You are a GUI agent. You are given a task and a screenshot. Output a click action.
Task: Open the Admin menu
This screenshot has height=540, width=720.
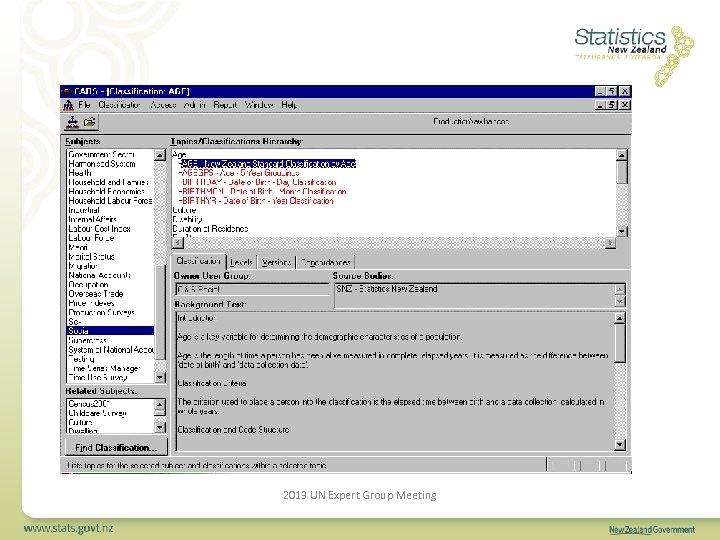pyautogui.click(x=195, y=105)
